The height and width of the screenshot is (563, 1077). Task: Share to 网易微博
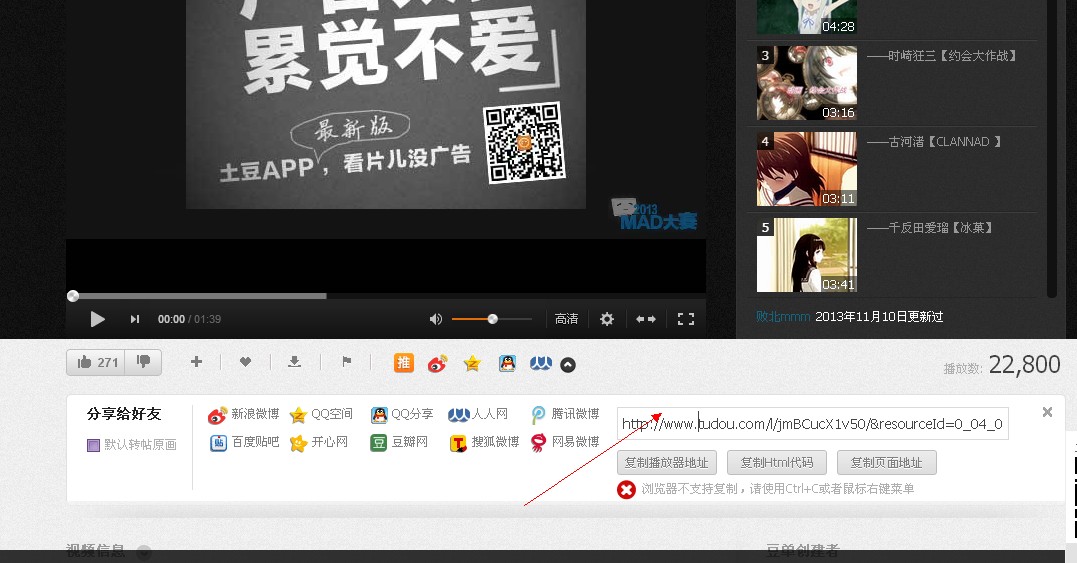[565, 442]
